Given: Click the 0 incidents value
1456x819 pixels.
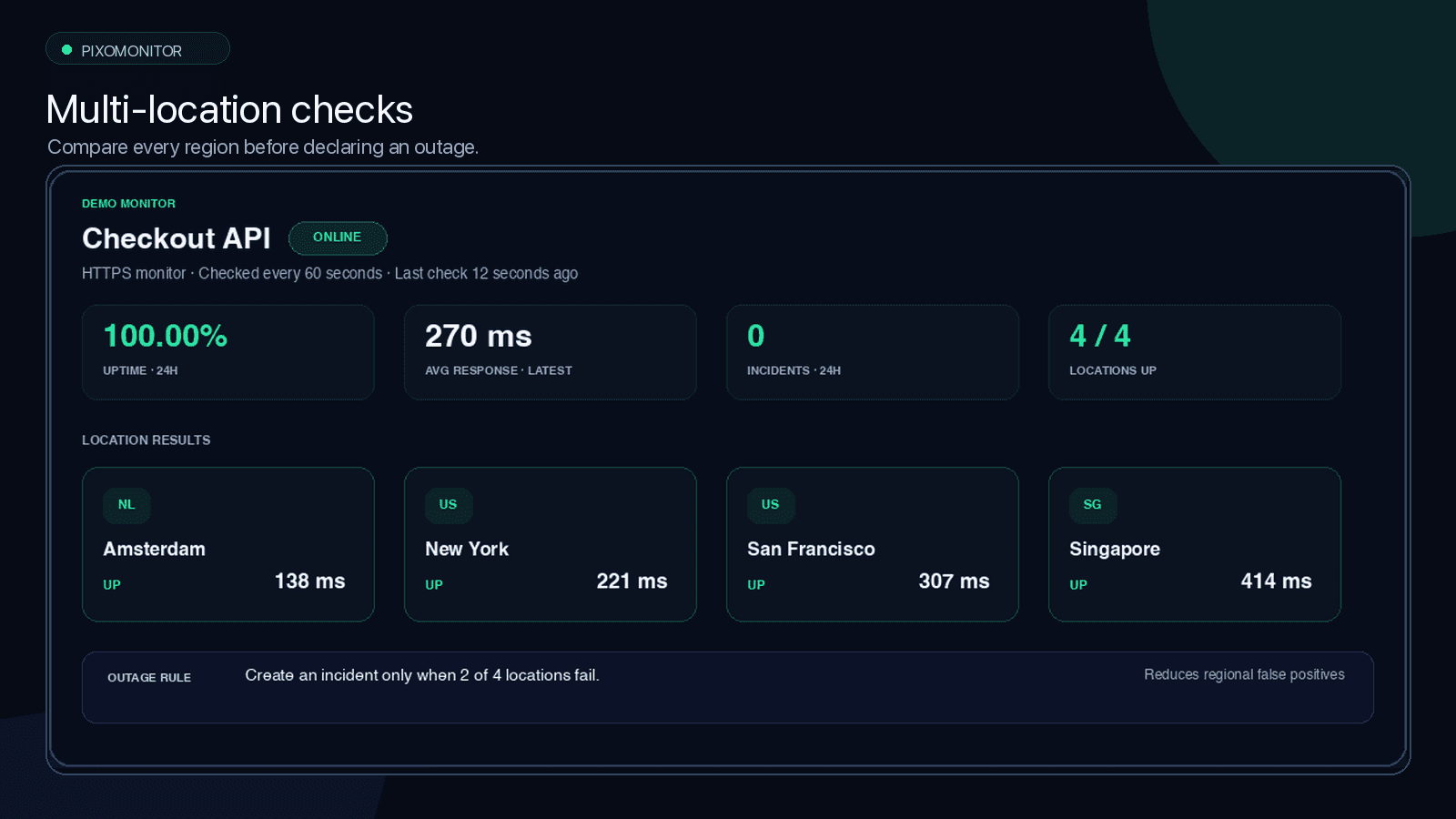Looking at the screenshot, I should [x=756, y=336].
